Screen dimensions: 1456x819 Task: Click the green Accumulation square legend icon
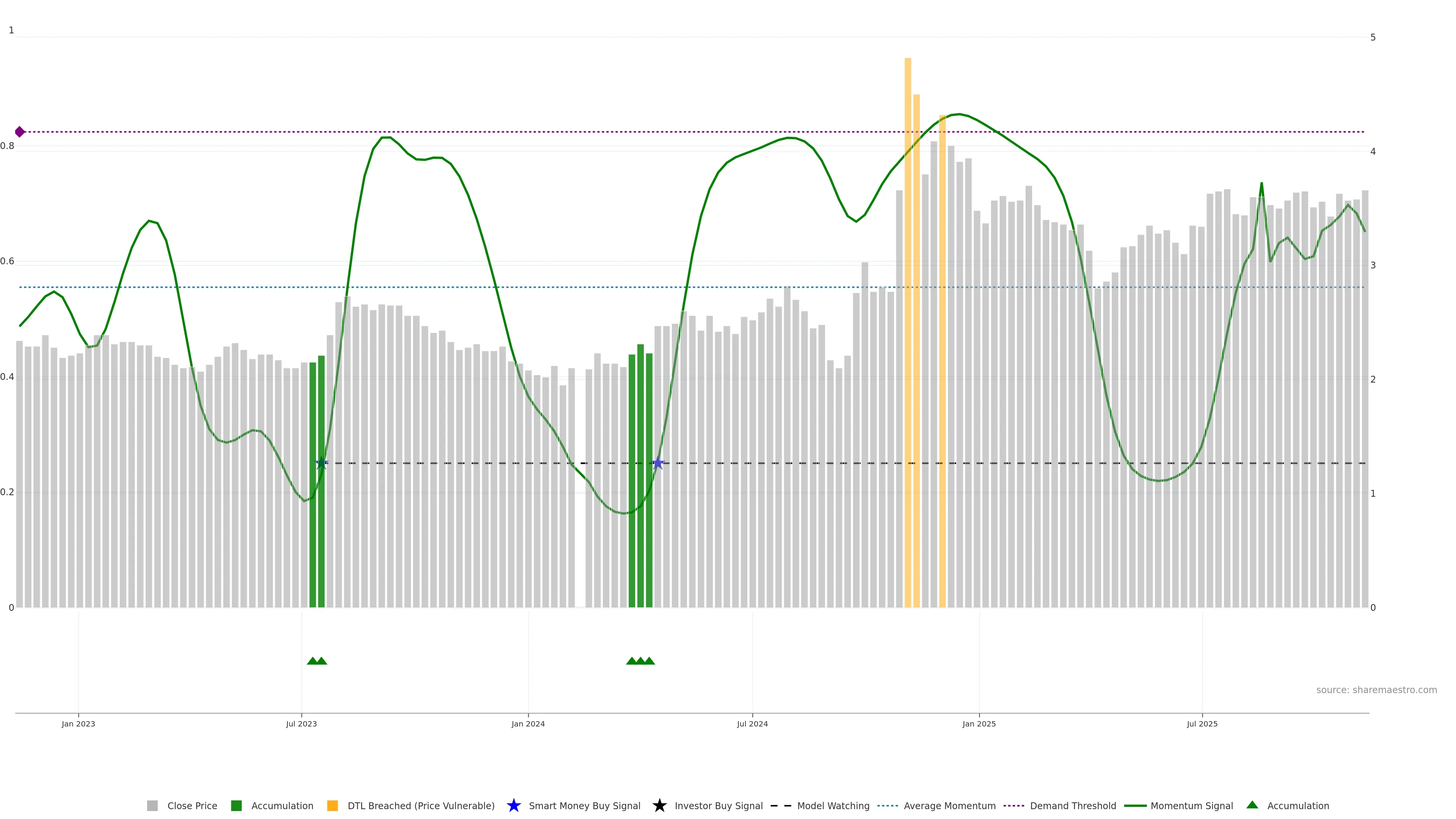pyautogui.click(x=236, y=805)
